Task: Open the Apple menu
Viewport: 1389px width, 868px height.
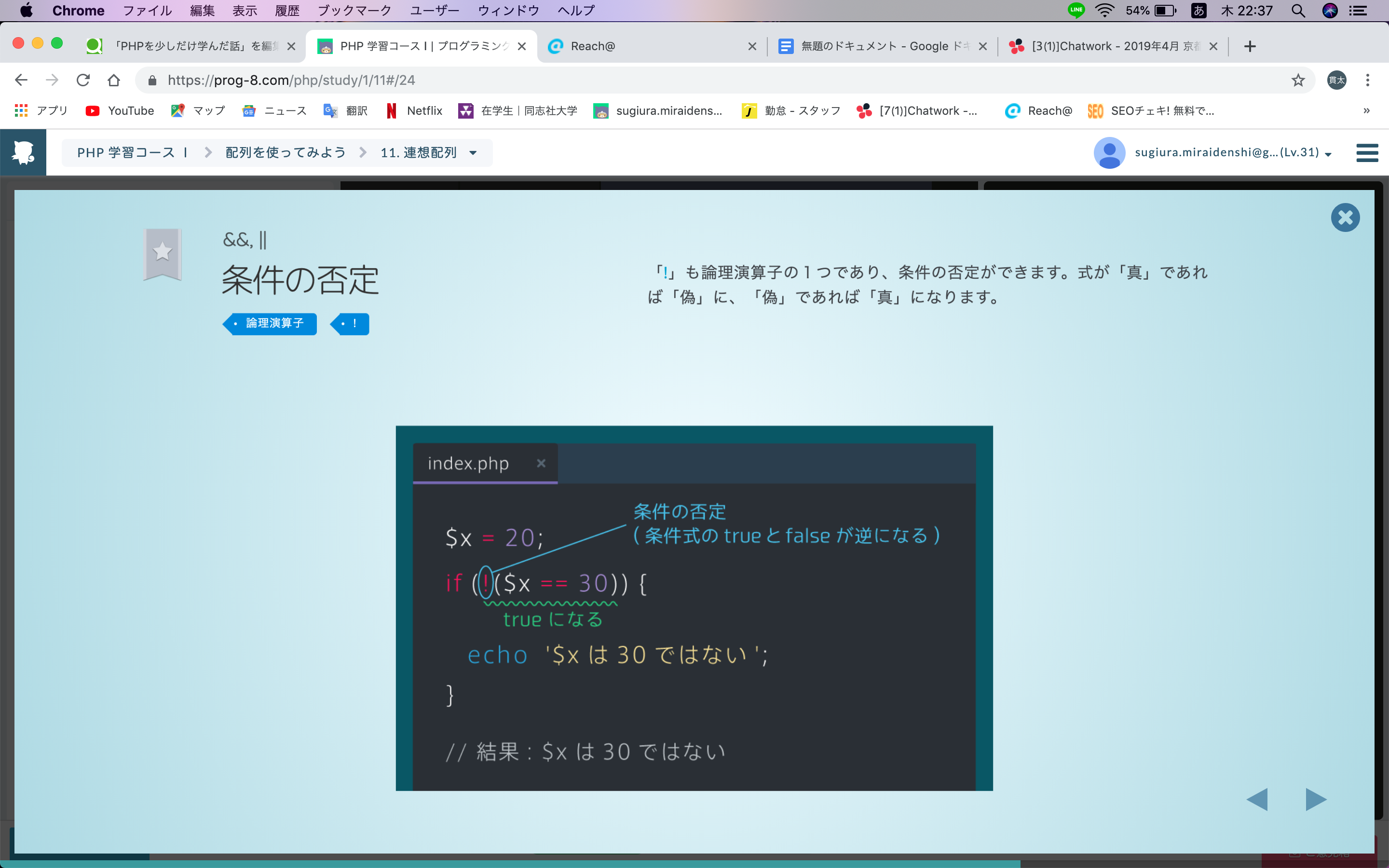Action: [26, 10]
